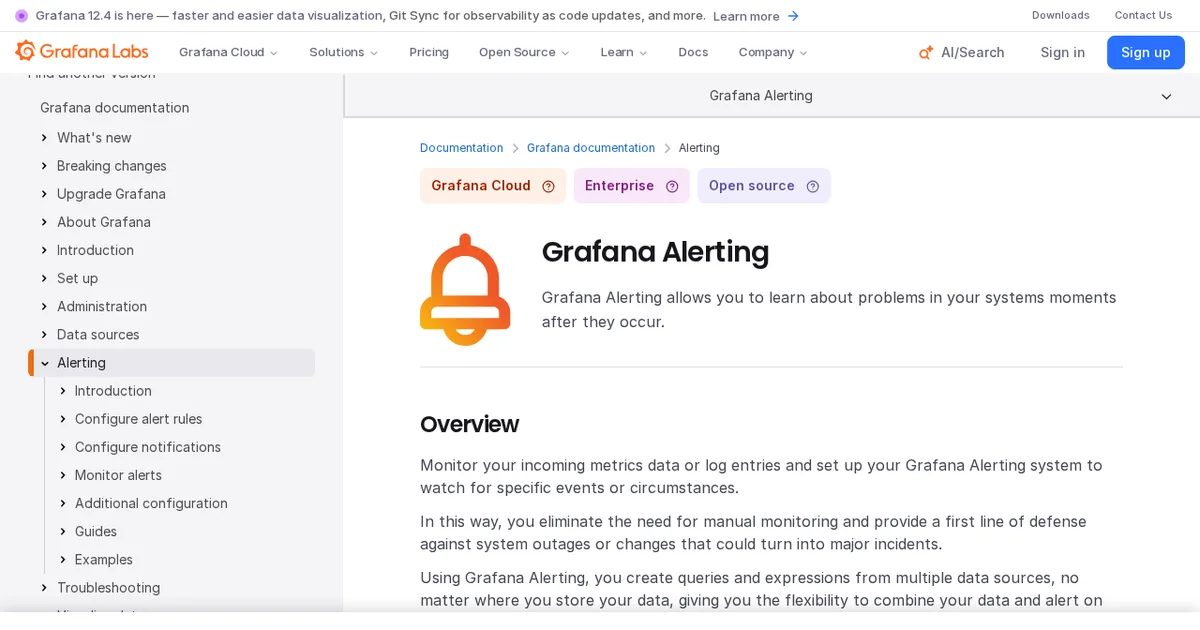This screenshot has height=630, width=1200.
Task: Open the Open Source nav menu
Action: [524, 52]
